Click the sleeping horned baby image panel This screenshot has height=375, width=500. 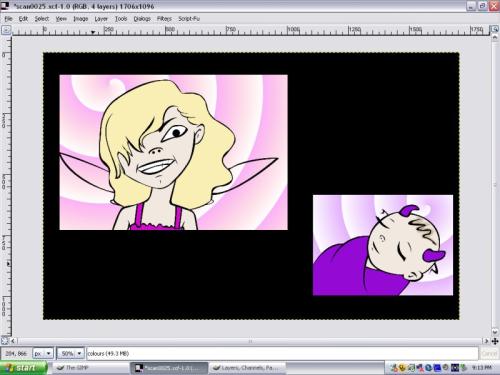point(383,245)
